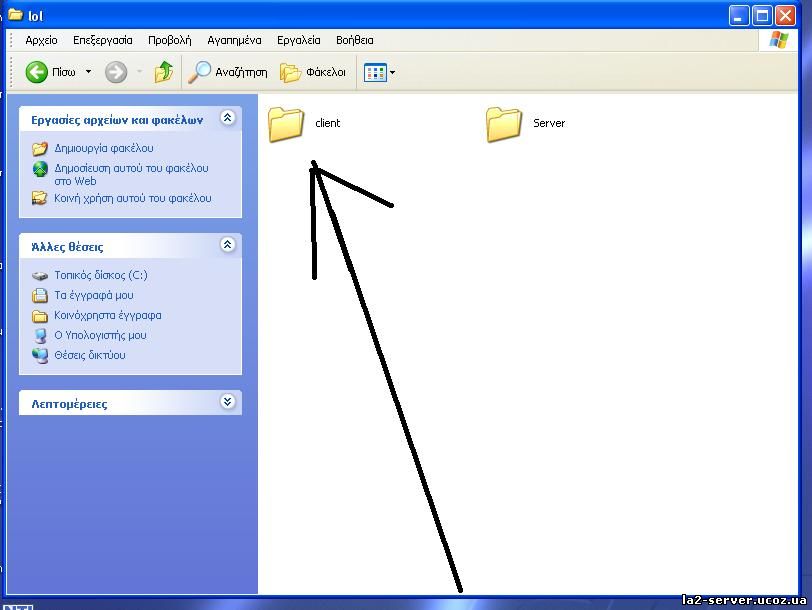Open Τοπικός δίσκος (C:) link
This screenshot has width=812, height=610.
click(x=101, y=275)
